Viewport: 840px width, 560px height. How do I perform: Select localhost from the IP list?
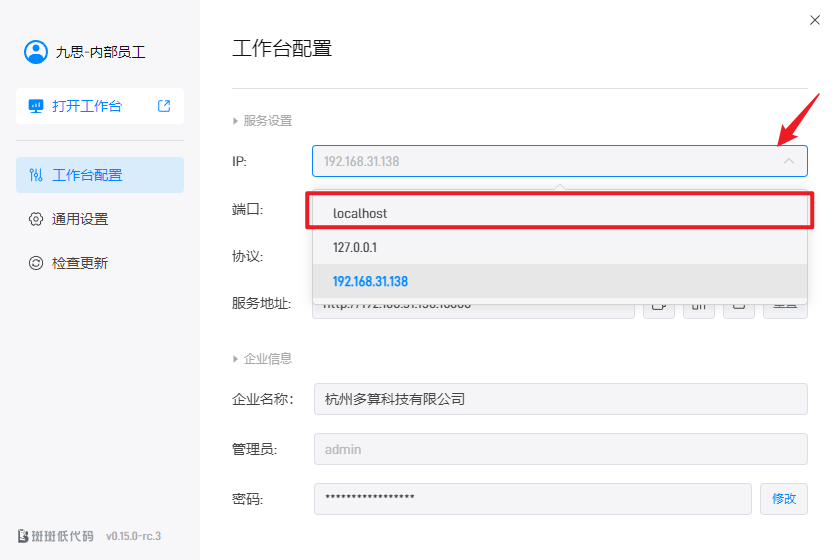coord(360,213)
